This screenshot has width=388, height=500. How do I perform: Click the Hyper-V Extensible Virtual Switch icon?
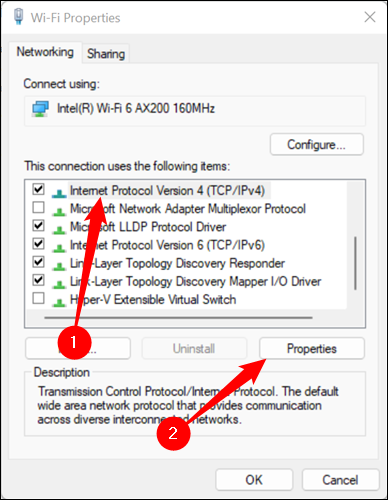pyautogui.click(x=59, y=302)
